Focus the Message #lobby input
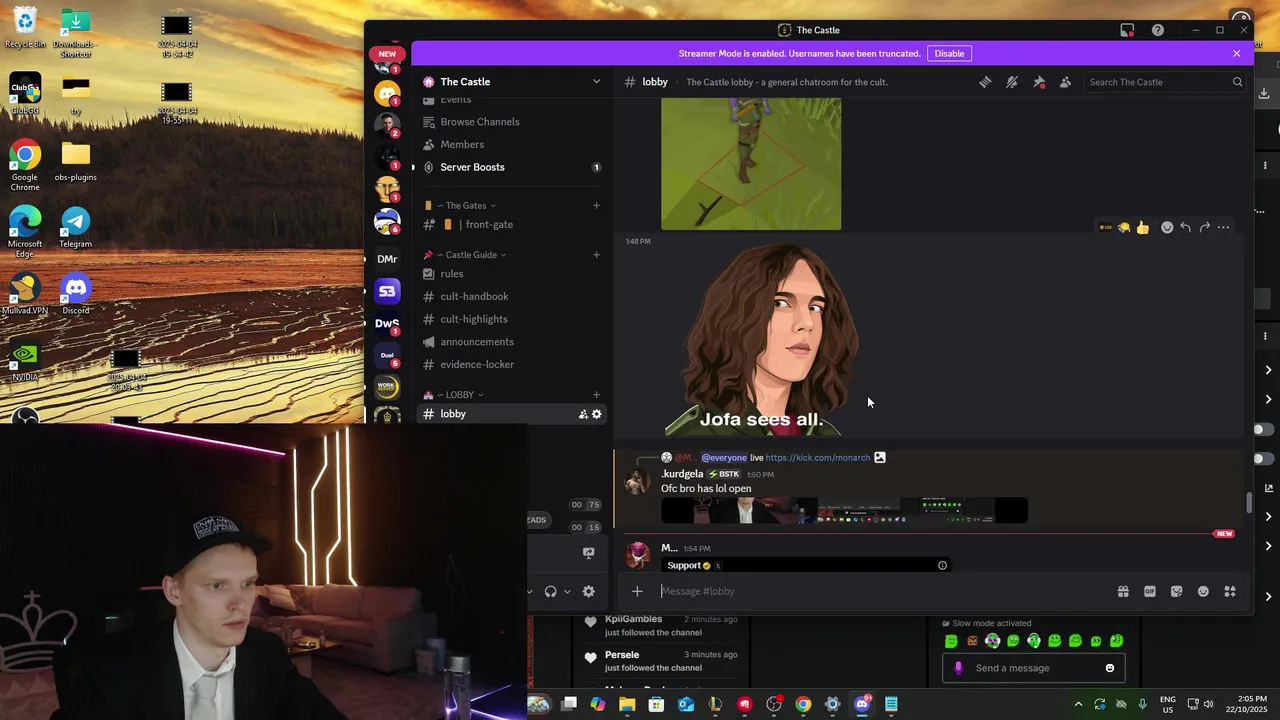Image resolution: width=1280 pixels, height=720 pixels. pyautogui.click(x=880, y=591)
